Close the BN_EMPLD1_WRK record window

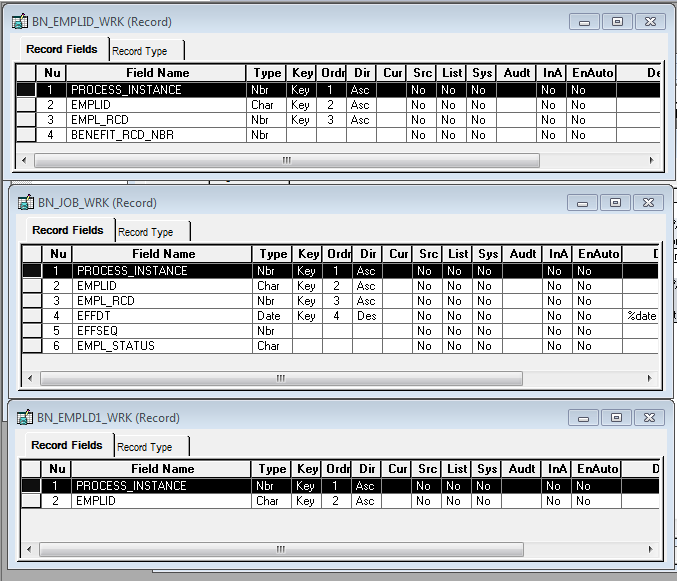coord(649,417)
